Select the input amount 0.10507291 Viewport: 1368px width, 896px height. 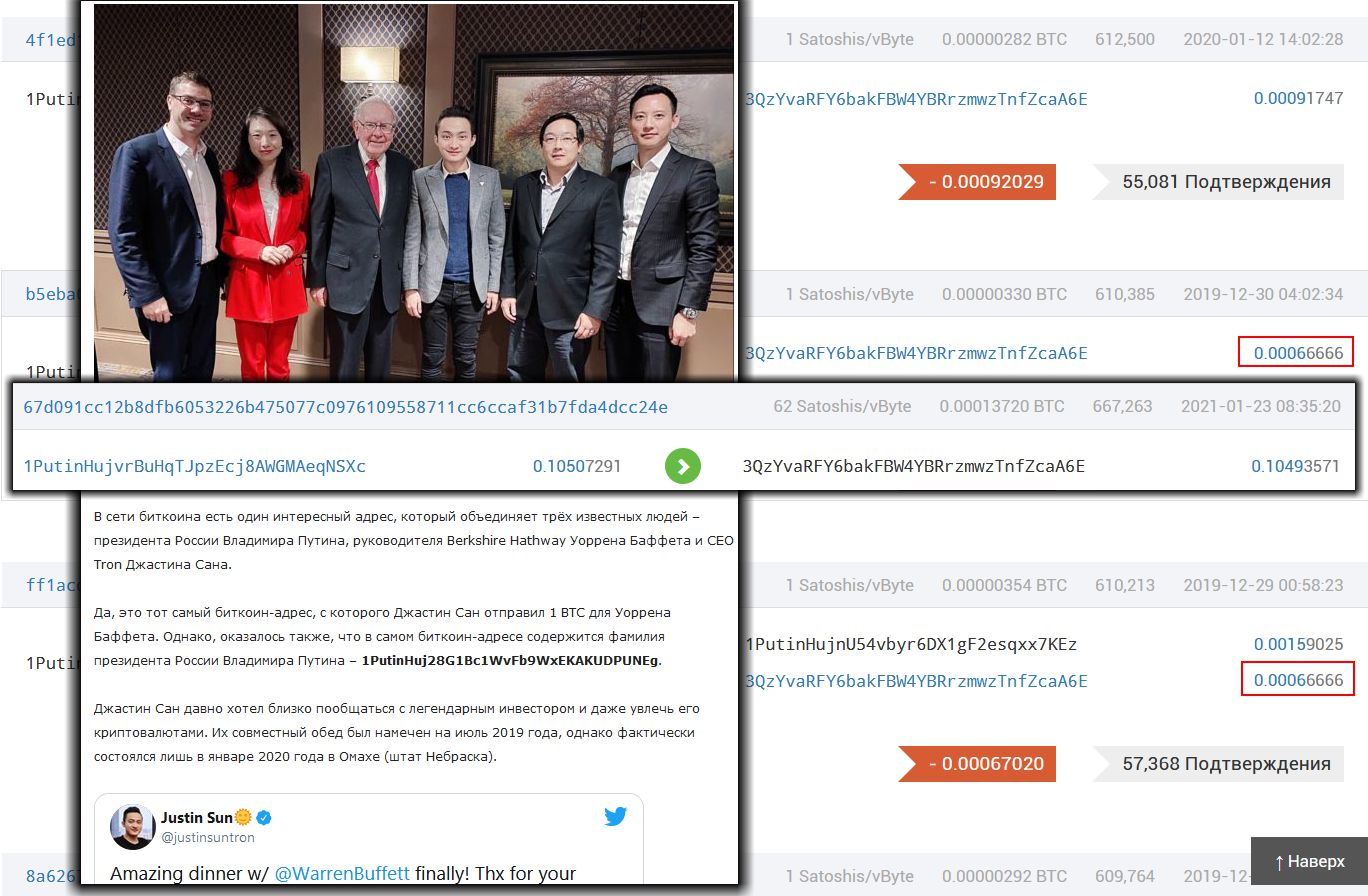(577, 466)
